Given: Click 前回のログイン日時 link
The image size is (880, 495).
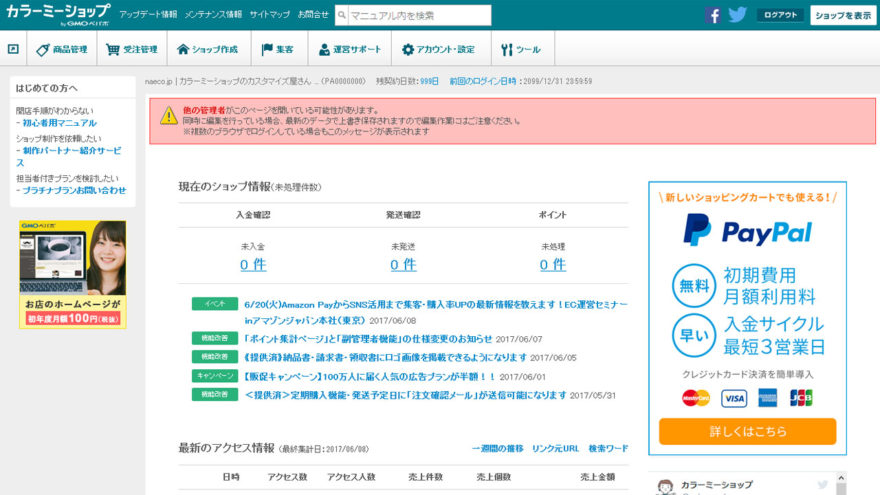Looking at the screenshot, I should 483,81.
